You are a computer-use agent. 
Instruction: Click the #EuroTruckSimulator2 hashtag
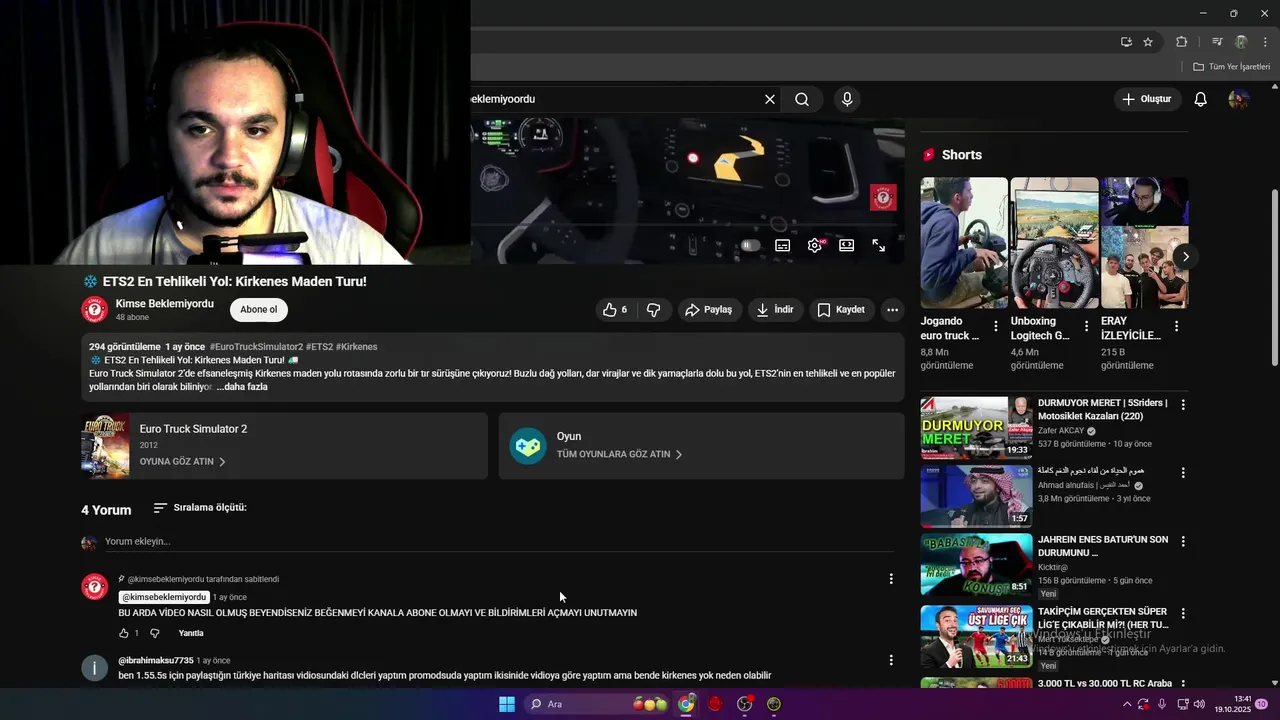point(256,347)
